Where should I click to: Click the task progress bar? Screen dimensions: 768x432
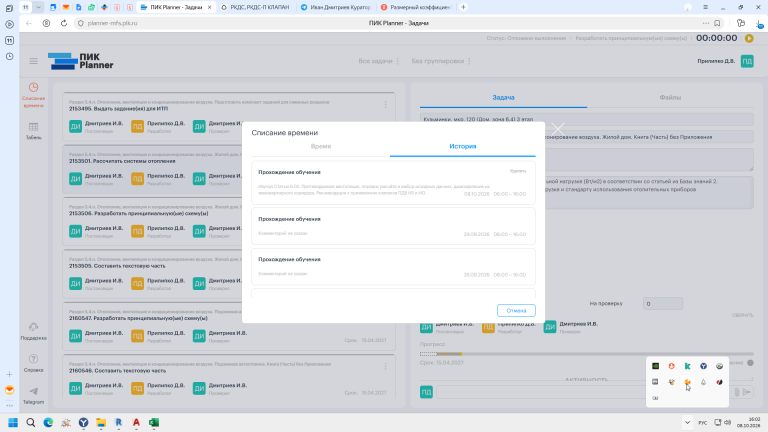coord(586,354)
